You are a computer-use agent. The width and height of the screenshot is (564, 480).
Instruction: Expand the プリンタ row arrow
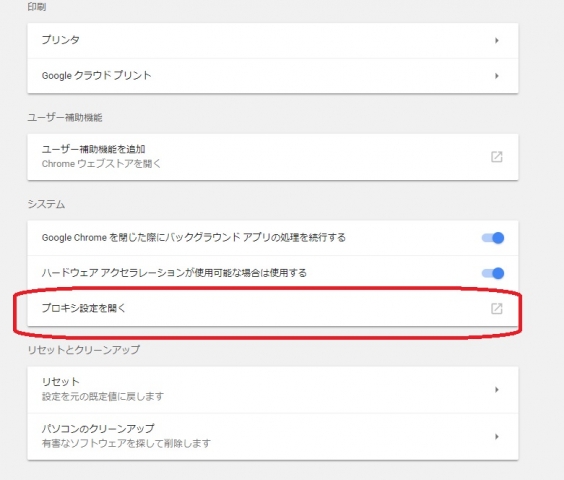tap(497, 40)
